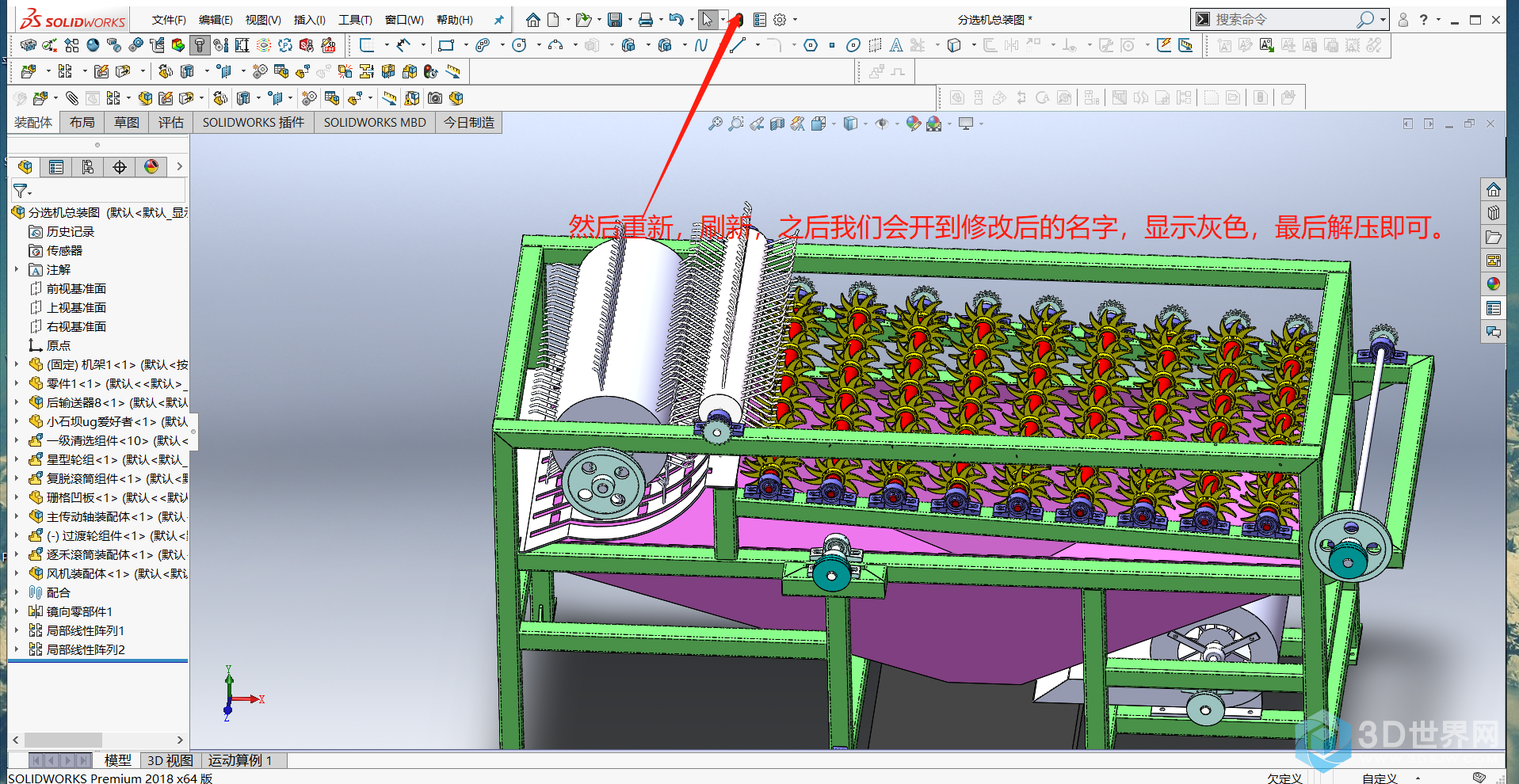Switch to the 模型 bottom tab
The image size is (1519, 784).
point(118,760)
